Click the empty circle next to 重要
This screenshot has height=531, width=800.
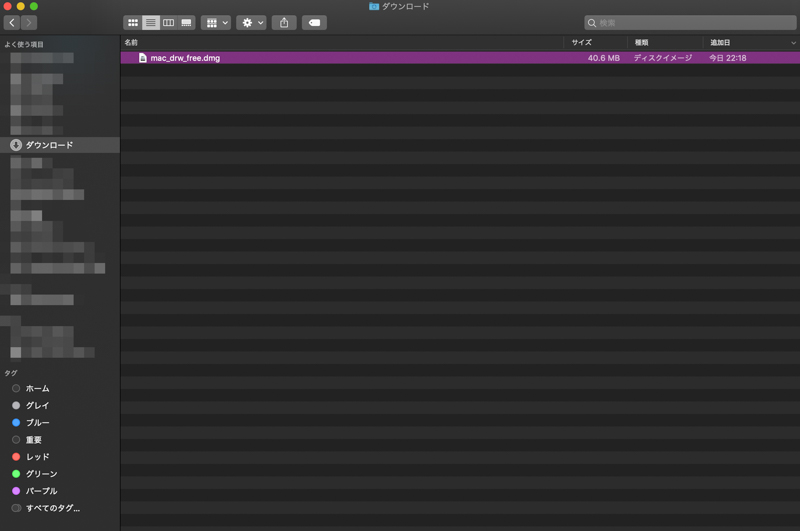16,440
